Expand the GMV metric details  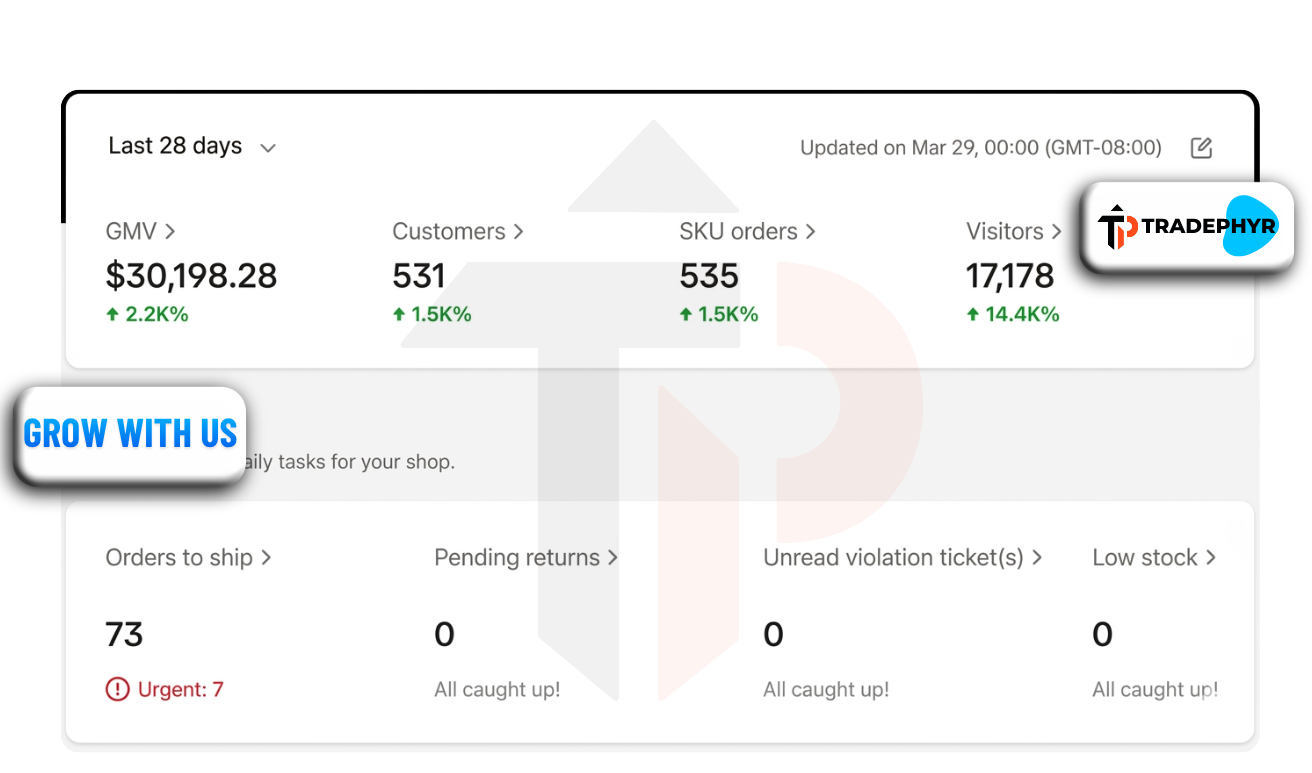point(141,231)
